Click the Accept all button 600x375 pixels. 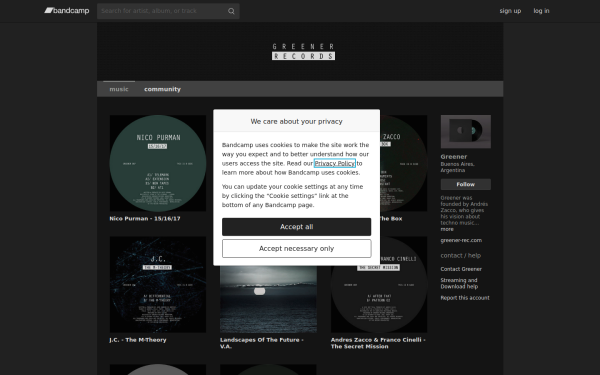point(297,227)
